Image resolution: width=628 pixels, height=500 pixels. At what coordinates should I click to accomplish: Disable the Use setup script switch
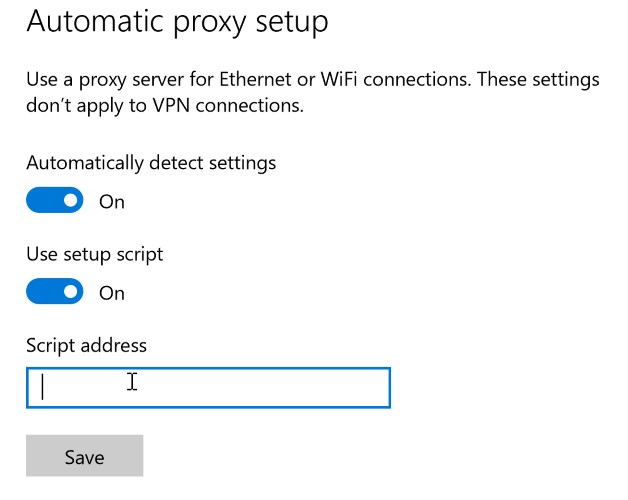54,291
